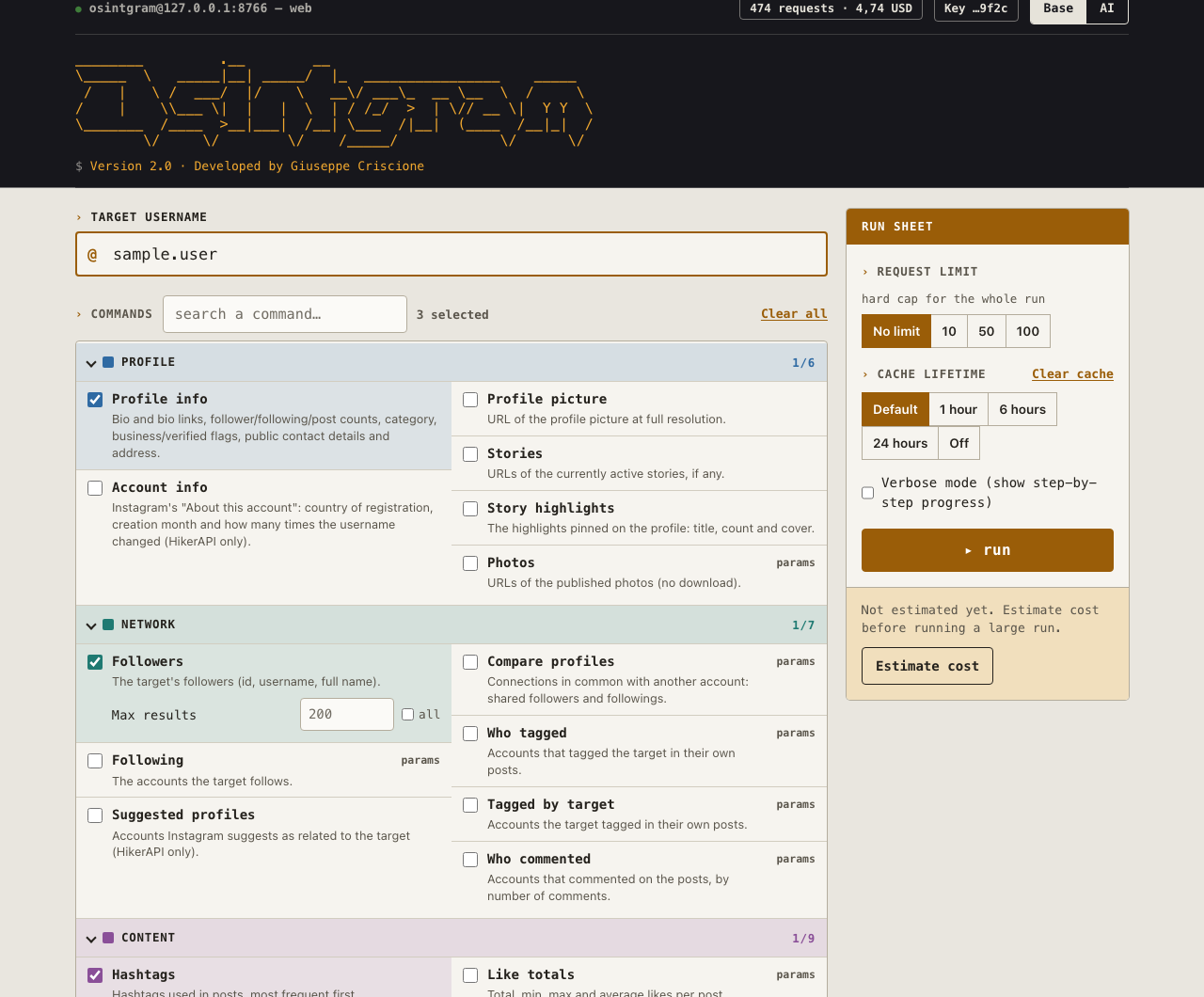This screenshot has height=997, width=1204.
Task: Collapse the CONTENT section chevron
Action: point(91,939)
